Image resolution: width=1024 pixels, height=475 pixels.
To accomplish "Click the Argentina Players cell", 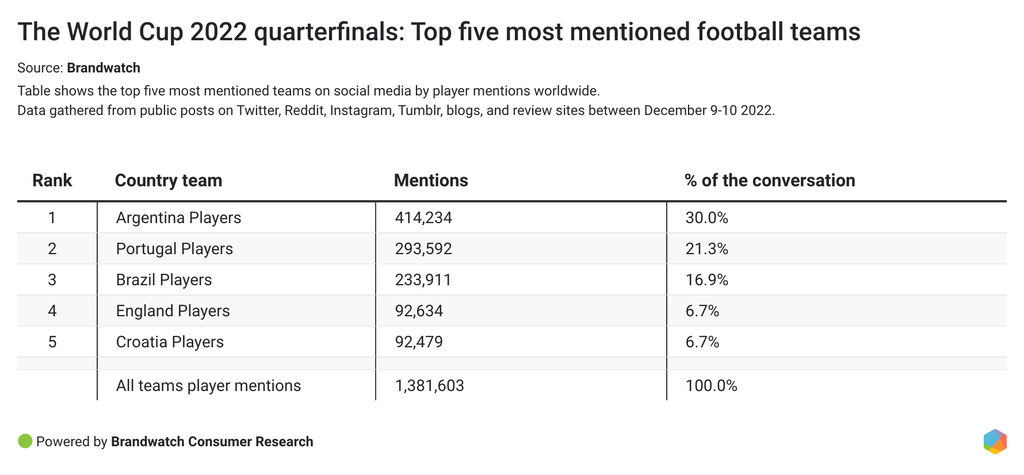I will click(178, 218).
